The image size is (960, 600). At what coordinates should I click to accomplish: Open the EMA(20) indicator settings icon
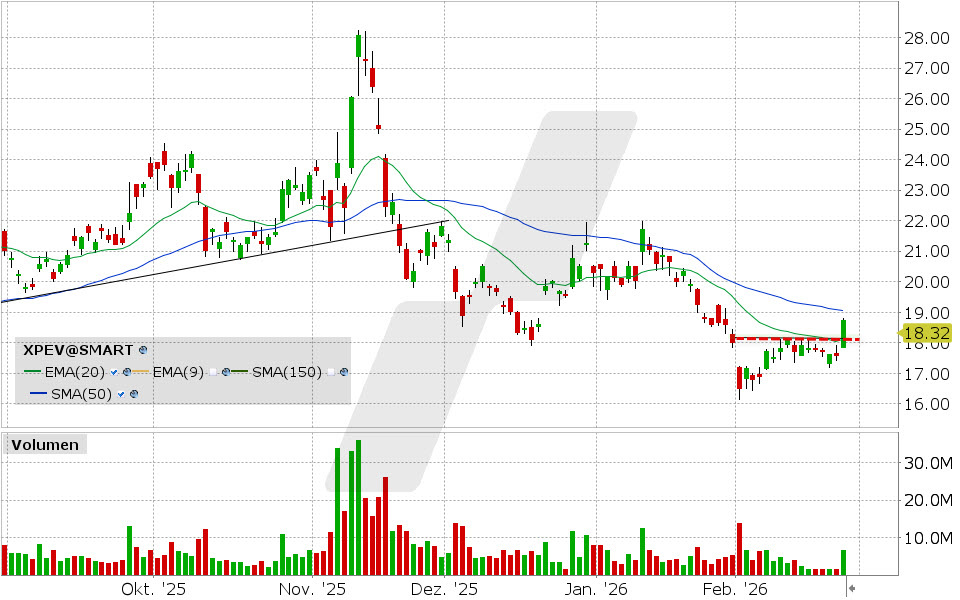coord(126,372)
